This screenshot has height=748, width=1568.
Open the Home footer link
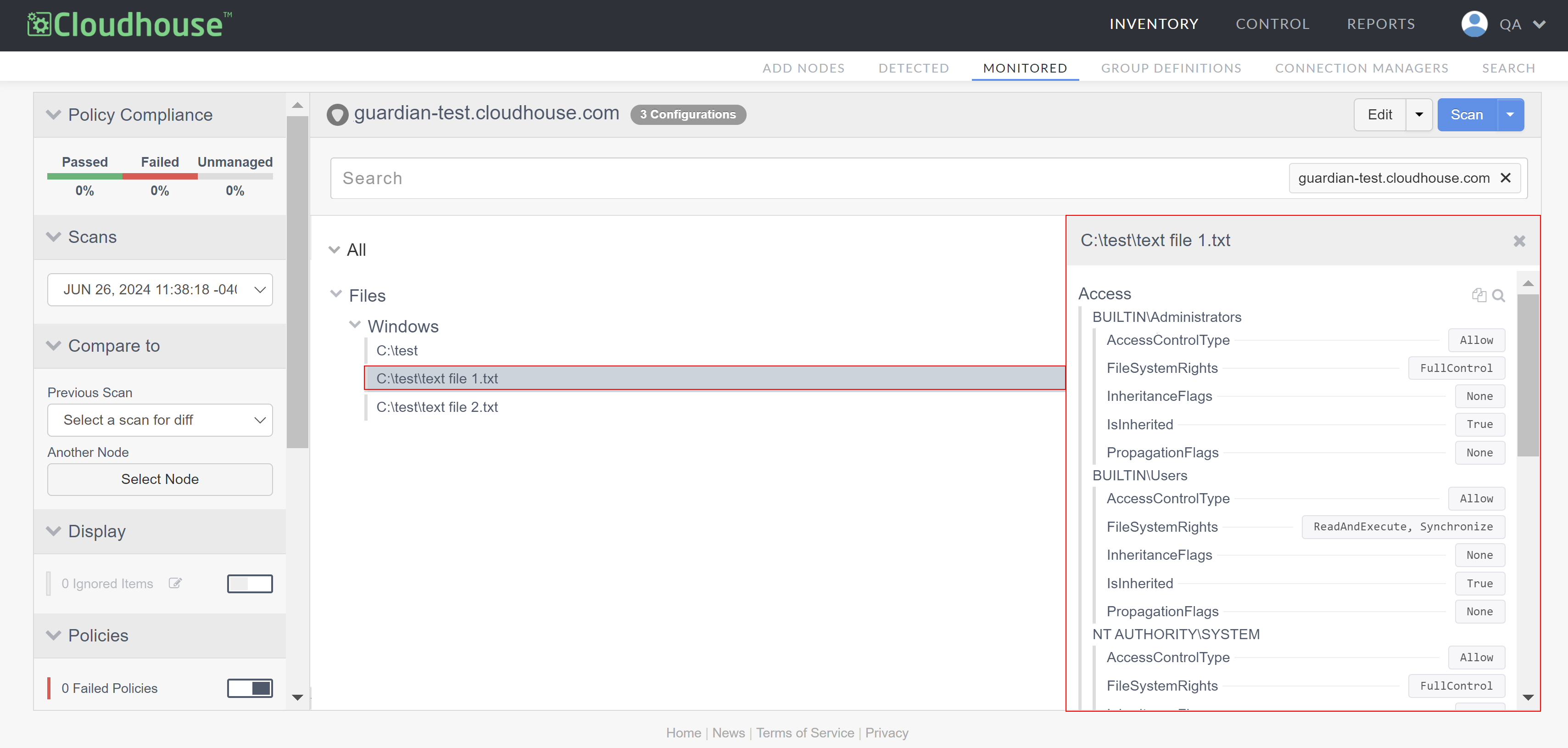click(x=684, y=733)
